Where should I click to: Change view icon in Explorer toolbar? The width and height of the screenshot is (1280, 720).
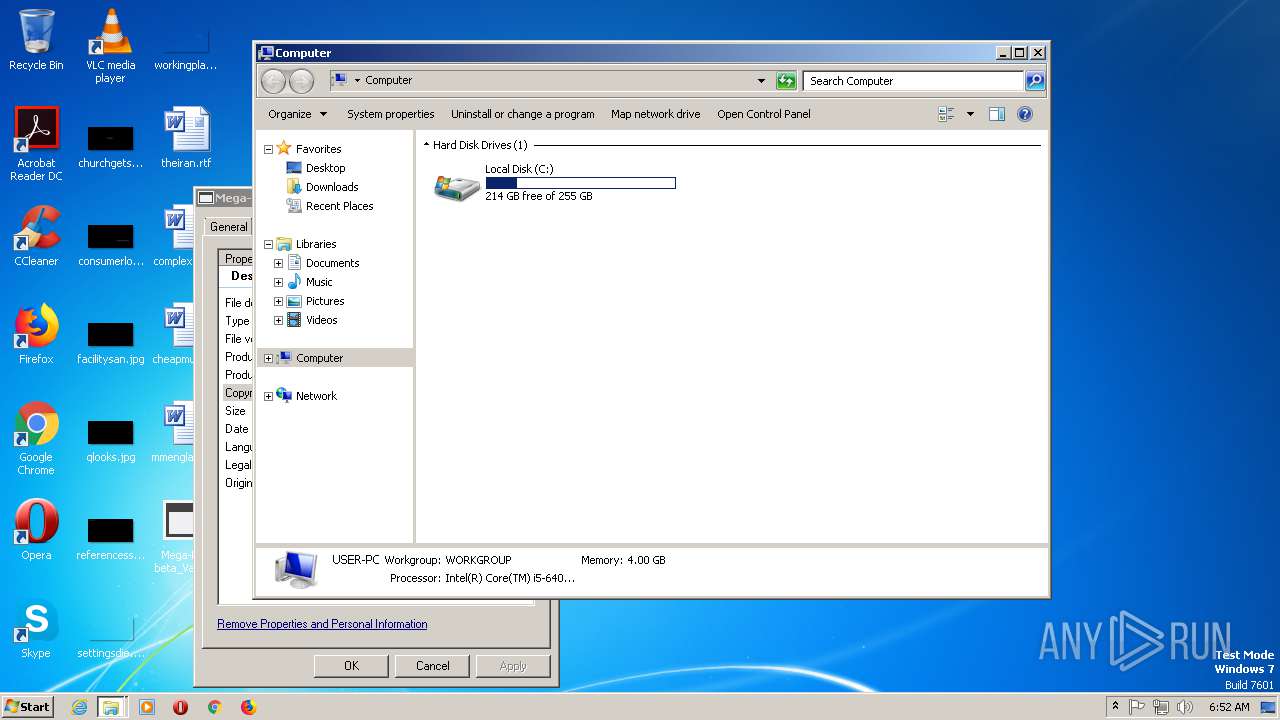click(946, 114)
